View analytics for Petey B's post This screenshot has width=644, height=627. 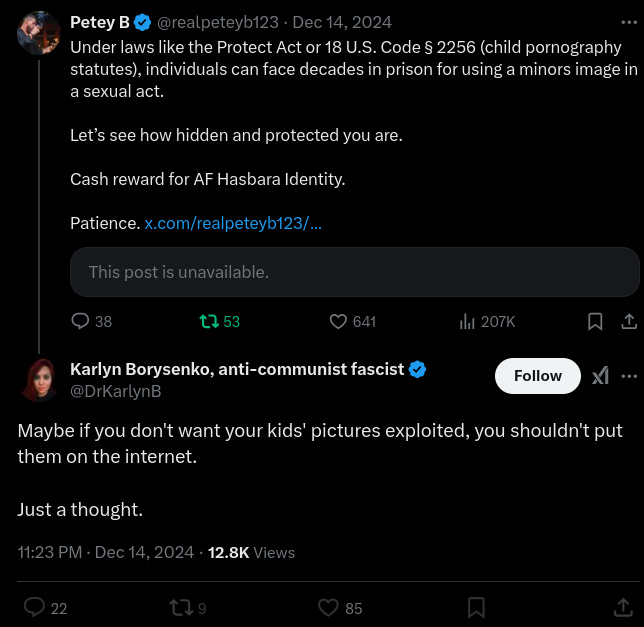coord(467,321)
